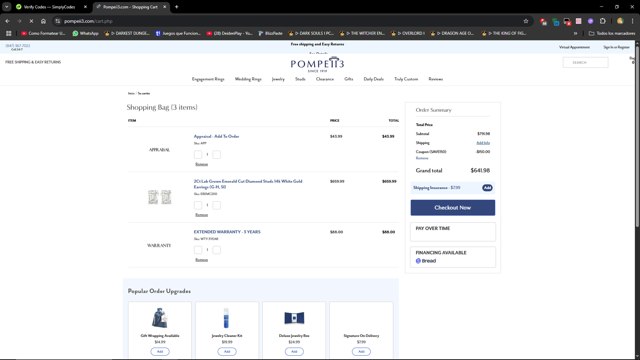This screenshot has height=360, width=640.
Task: Click the Pompeii3 logo
Action: [317, 64]
